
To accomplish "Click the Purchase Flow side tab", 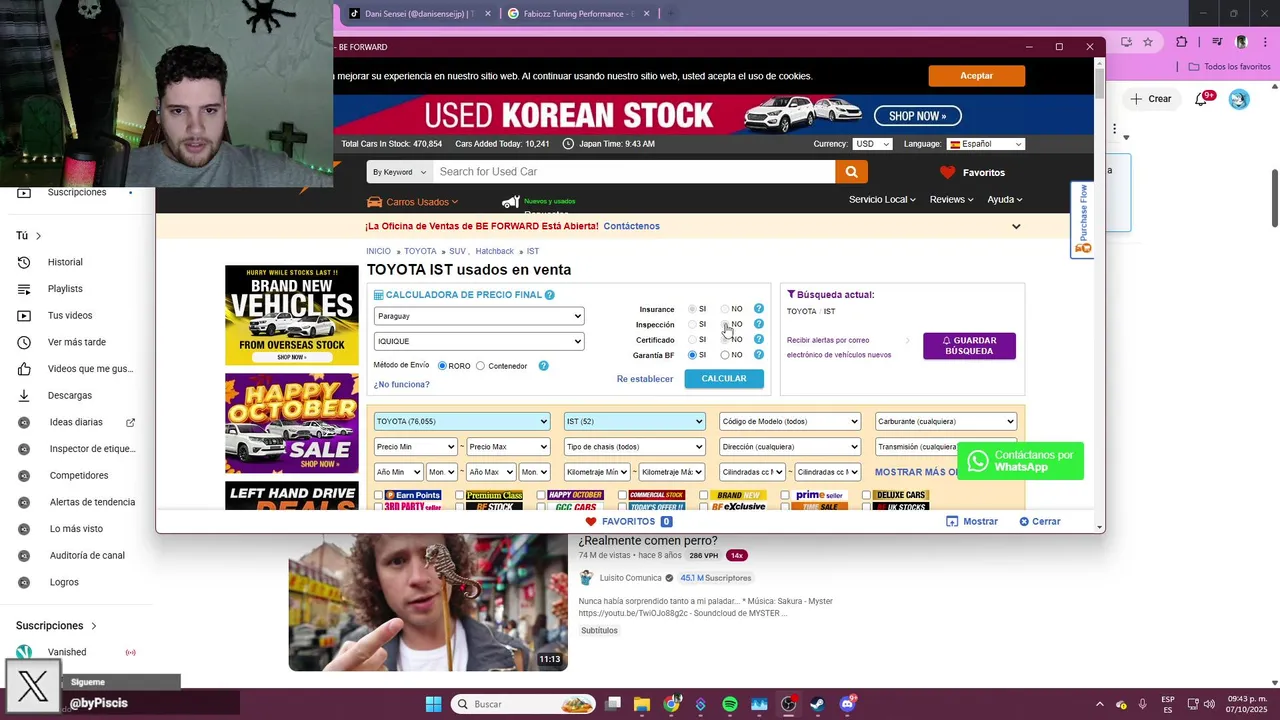I will [x=1082, y=220].
